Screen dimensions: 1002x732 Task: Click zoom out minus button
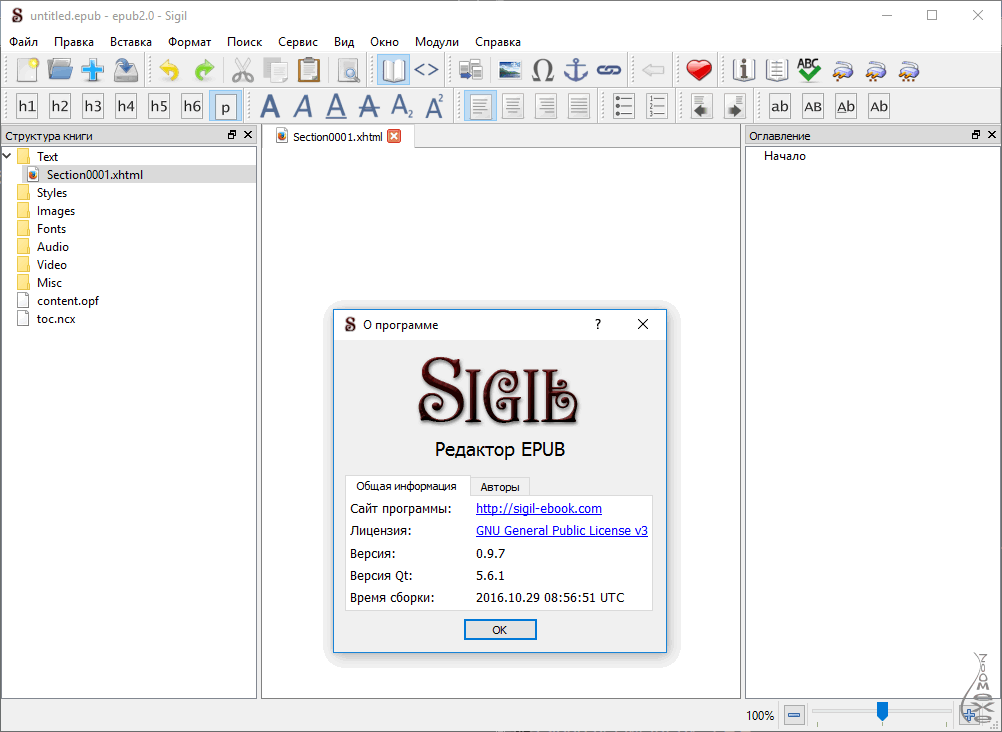pyautogui.click(x=793, y=715)
